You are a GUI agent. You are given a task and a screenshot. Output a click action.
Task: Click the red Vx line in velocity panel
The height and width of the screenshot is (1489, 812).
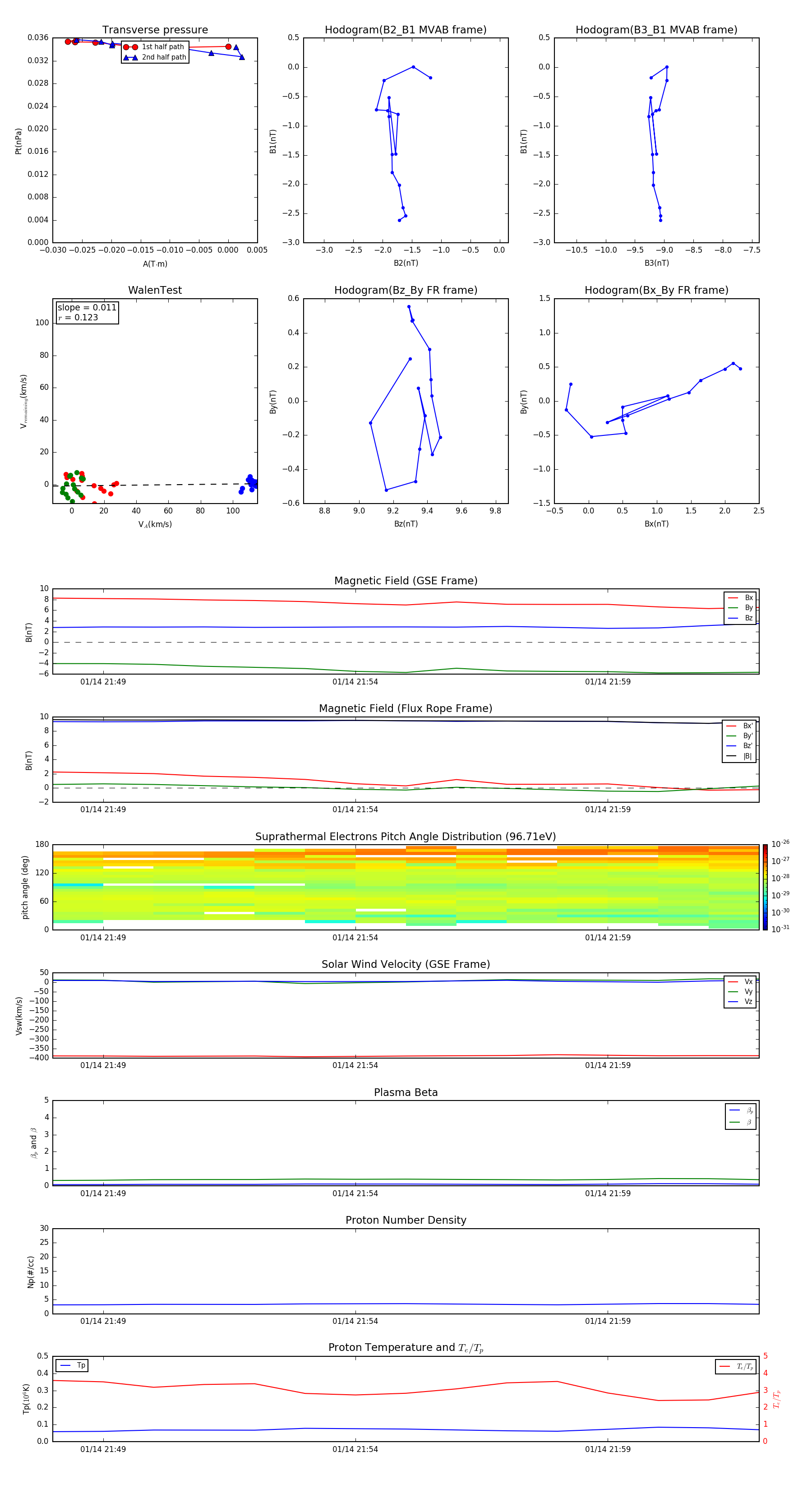point(406,1056)
